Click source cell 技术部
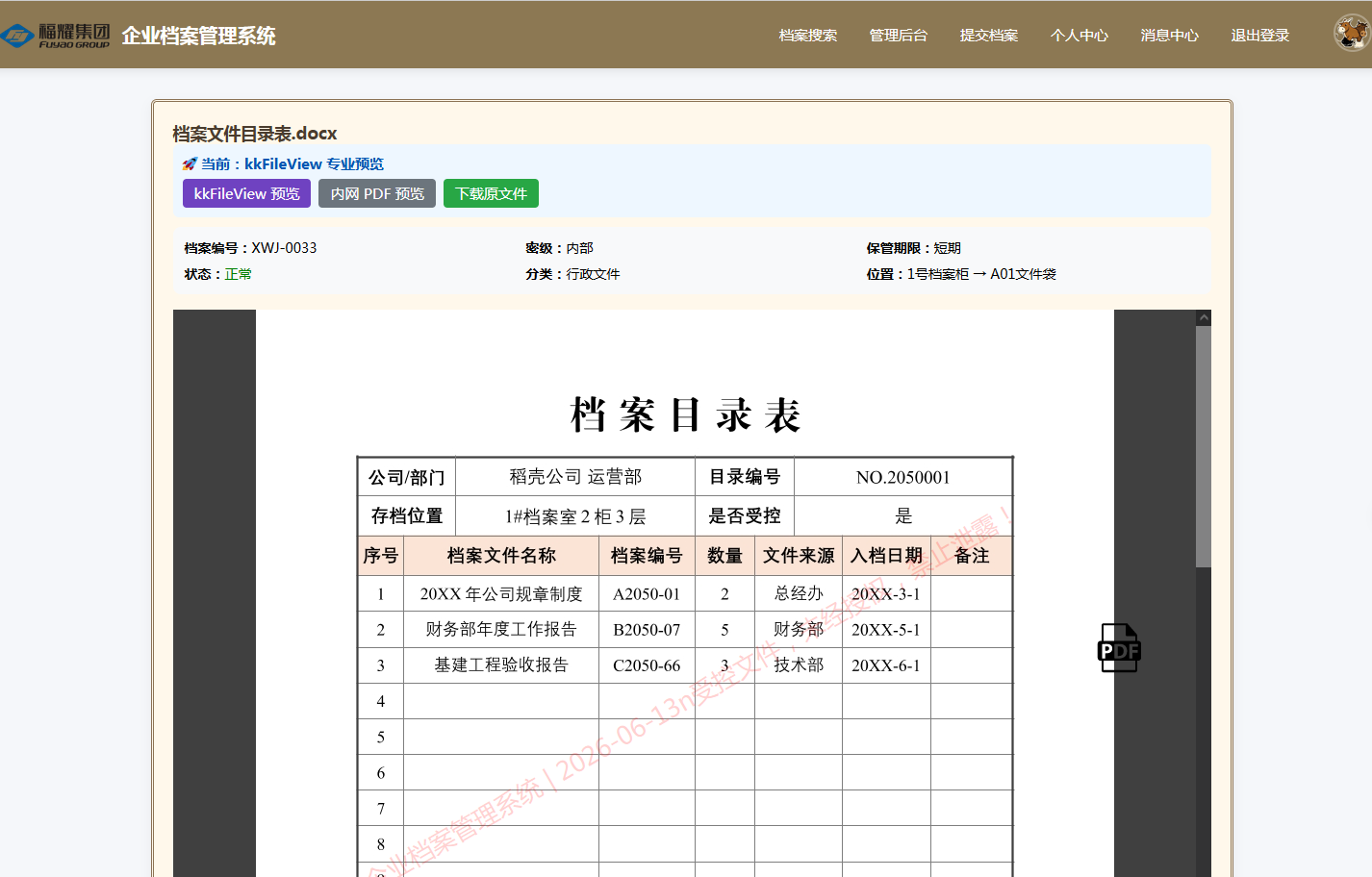1372x877 pixels. tap(799, 665)
